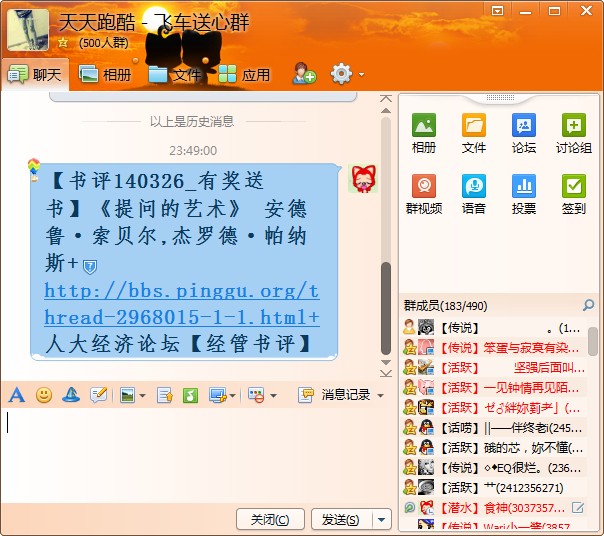Jump to bottom of chat using bottom arrow
The height and width of the screenshot is (536, 604).
[386, 373]
